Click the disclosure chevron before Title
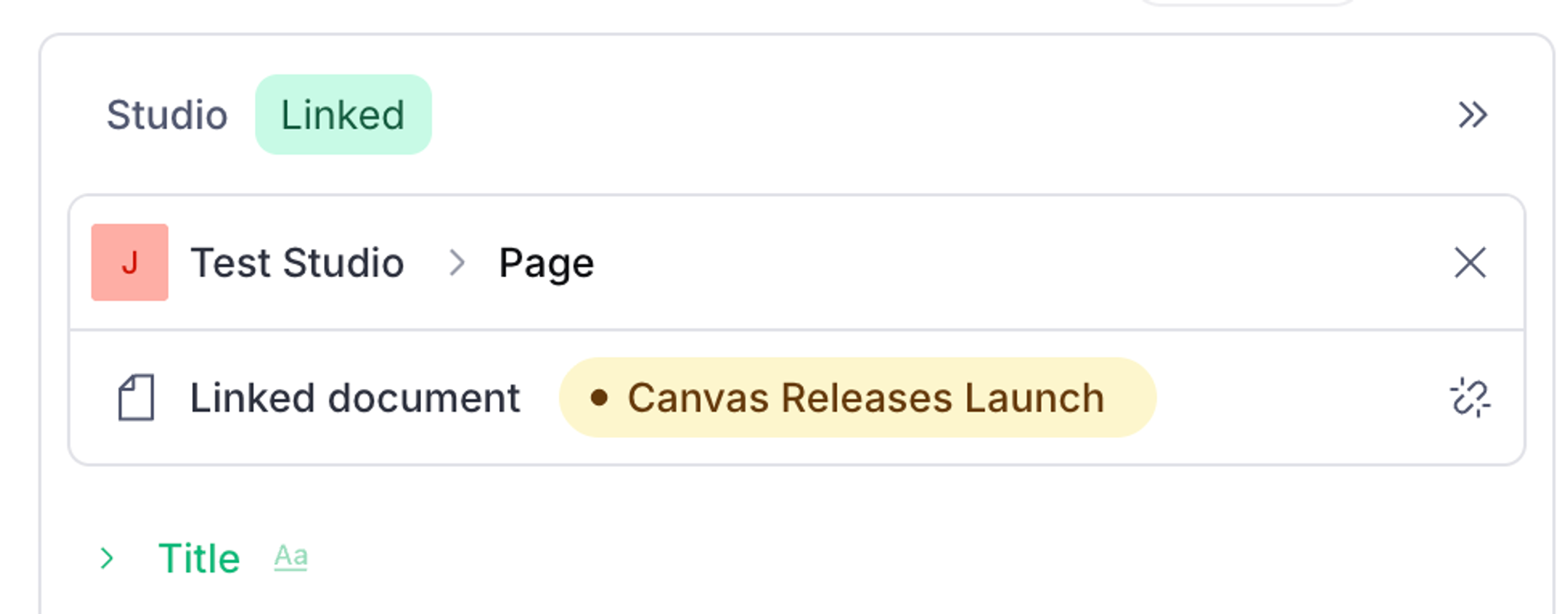 coord(108,557)
